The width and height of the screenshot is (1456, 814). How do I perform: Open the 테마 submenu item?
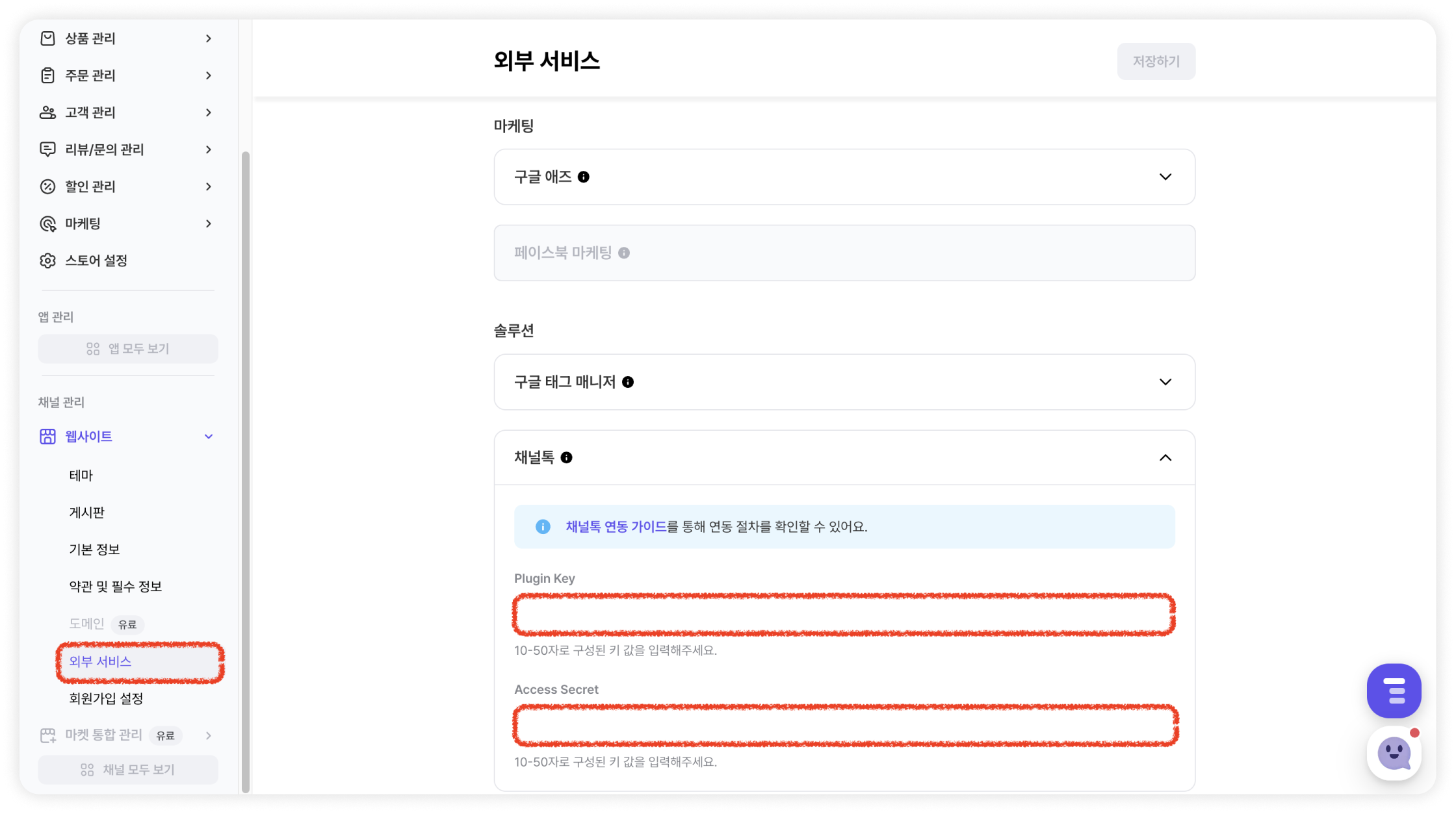81,476
